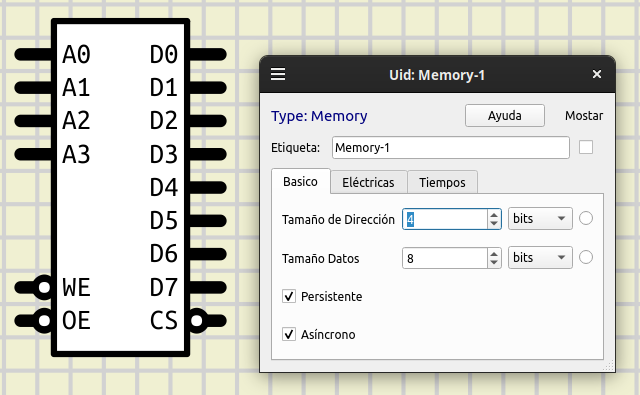
Task: Click the A0 address pin
Action: (33, 54)
